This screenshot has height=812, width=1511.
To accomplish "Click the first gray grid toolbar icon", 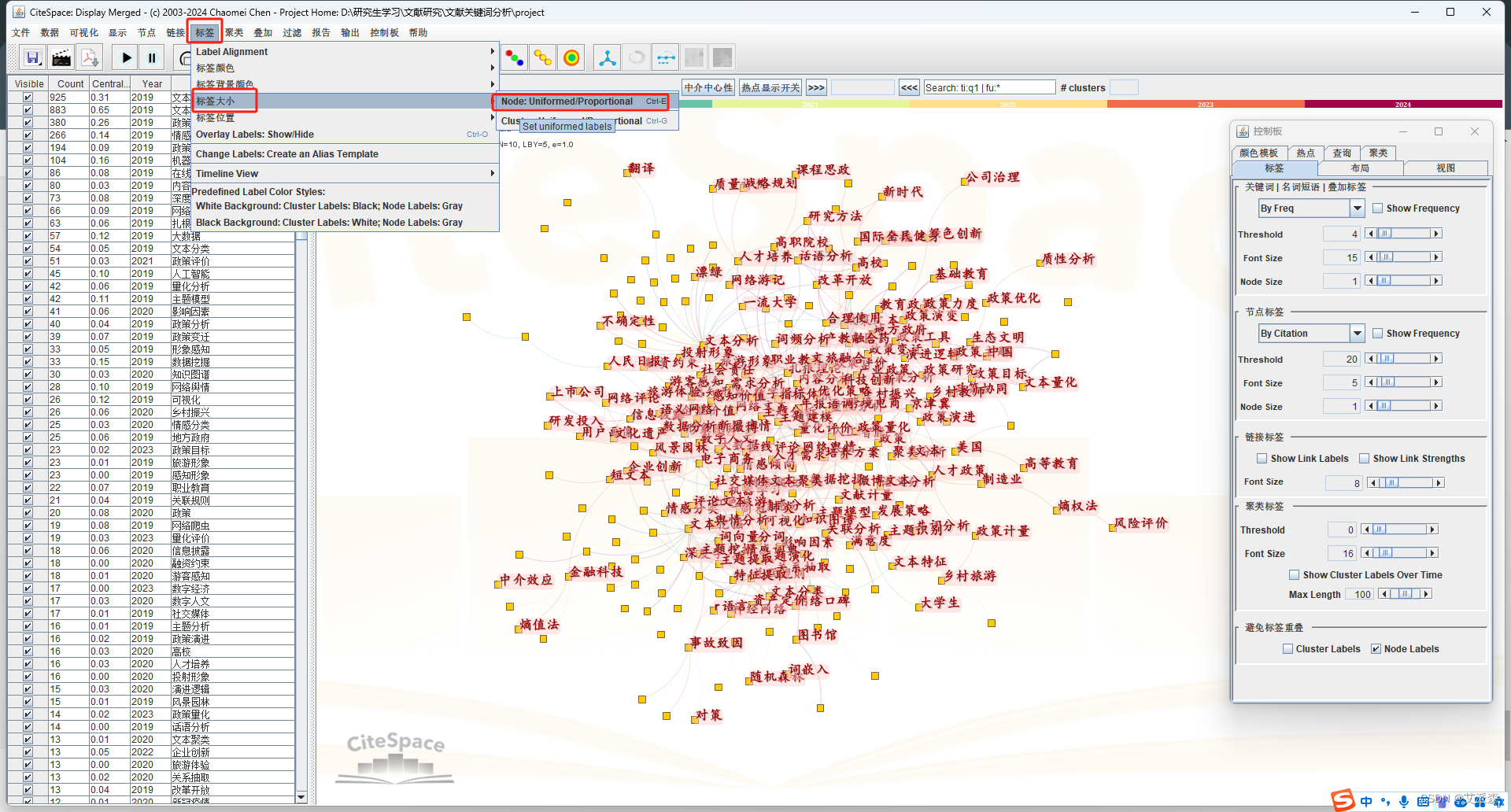I will 694,57.
